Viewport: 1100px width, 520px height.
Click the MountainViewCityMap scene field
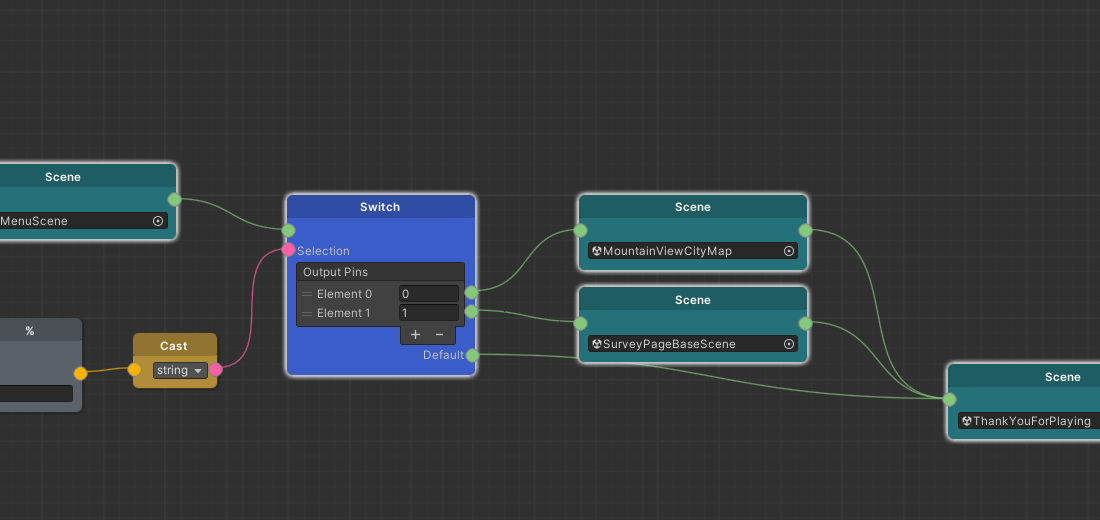(x=693, y=251)
